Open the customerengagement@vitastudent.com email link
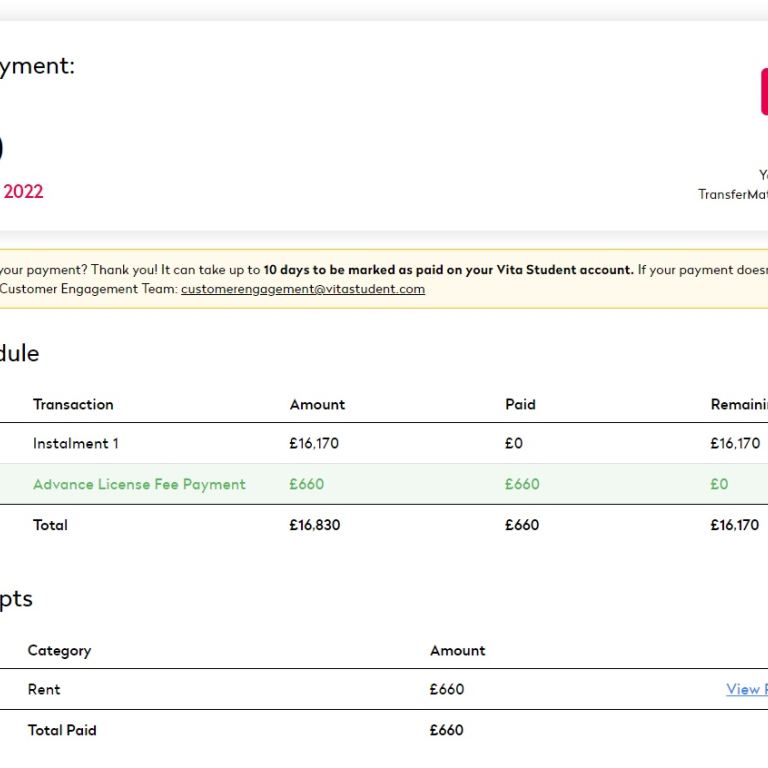 pyautogui.click(x=303, y=289)
